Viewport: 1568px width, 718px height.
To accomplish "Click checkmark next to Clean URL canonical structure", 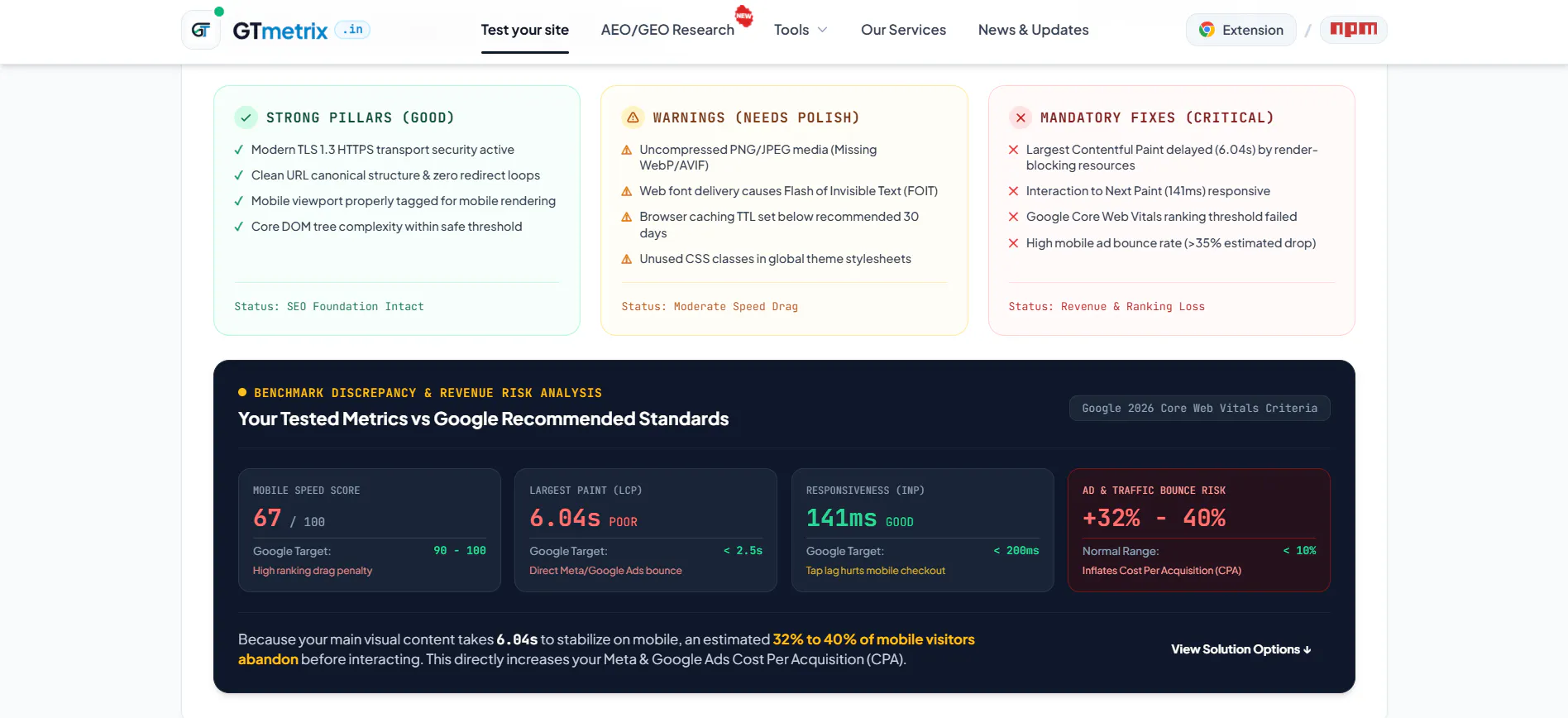I will (239, 175).
